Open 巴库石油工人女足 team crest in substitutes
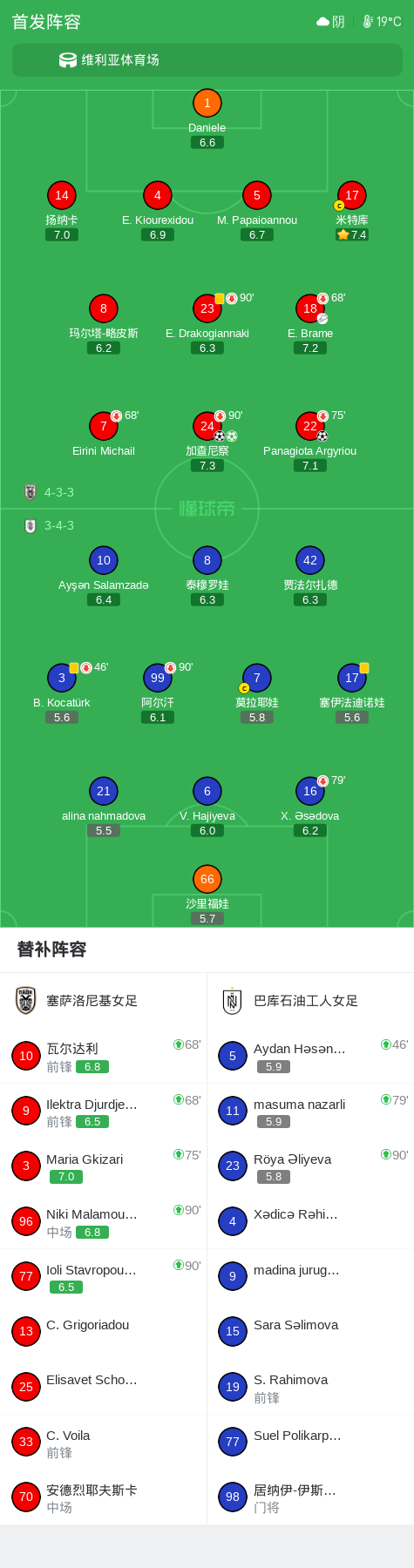Image resolution: width=414 pixels, height=1568 pixels. [233, 1001]
